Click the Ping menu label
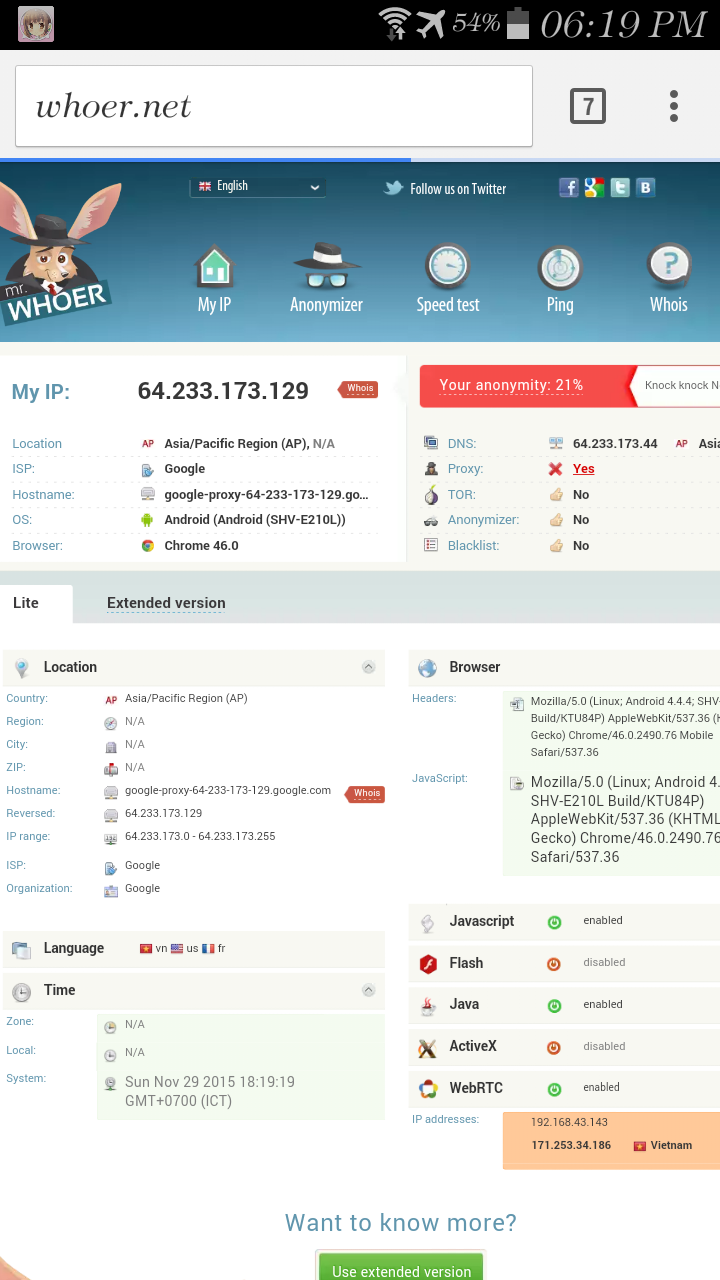Screen dimensions: 720x1280 [560, 305]
